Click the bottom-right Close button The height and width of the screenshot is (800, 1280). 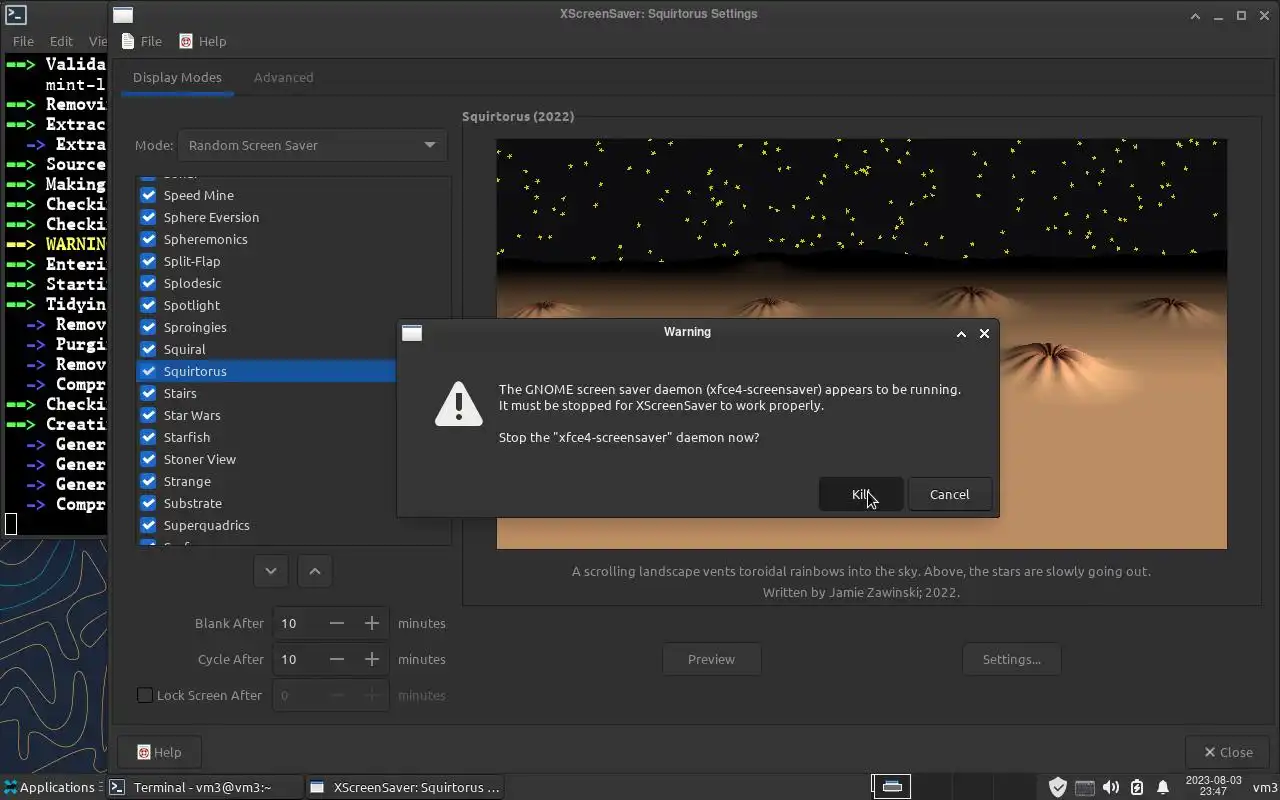1228,752
